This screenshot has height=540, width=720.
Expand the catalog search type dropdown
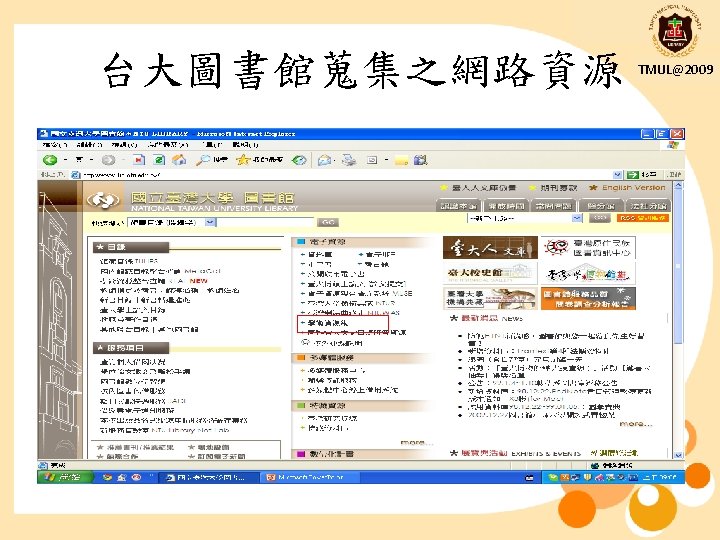(209, 222)
